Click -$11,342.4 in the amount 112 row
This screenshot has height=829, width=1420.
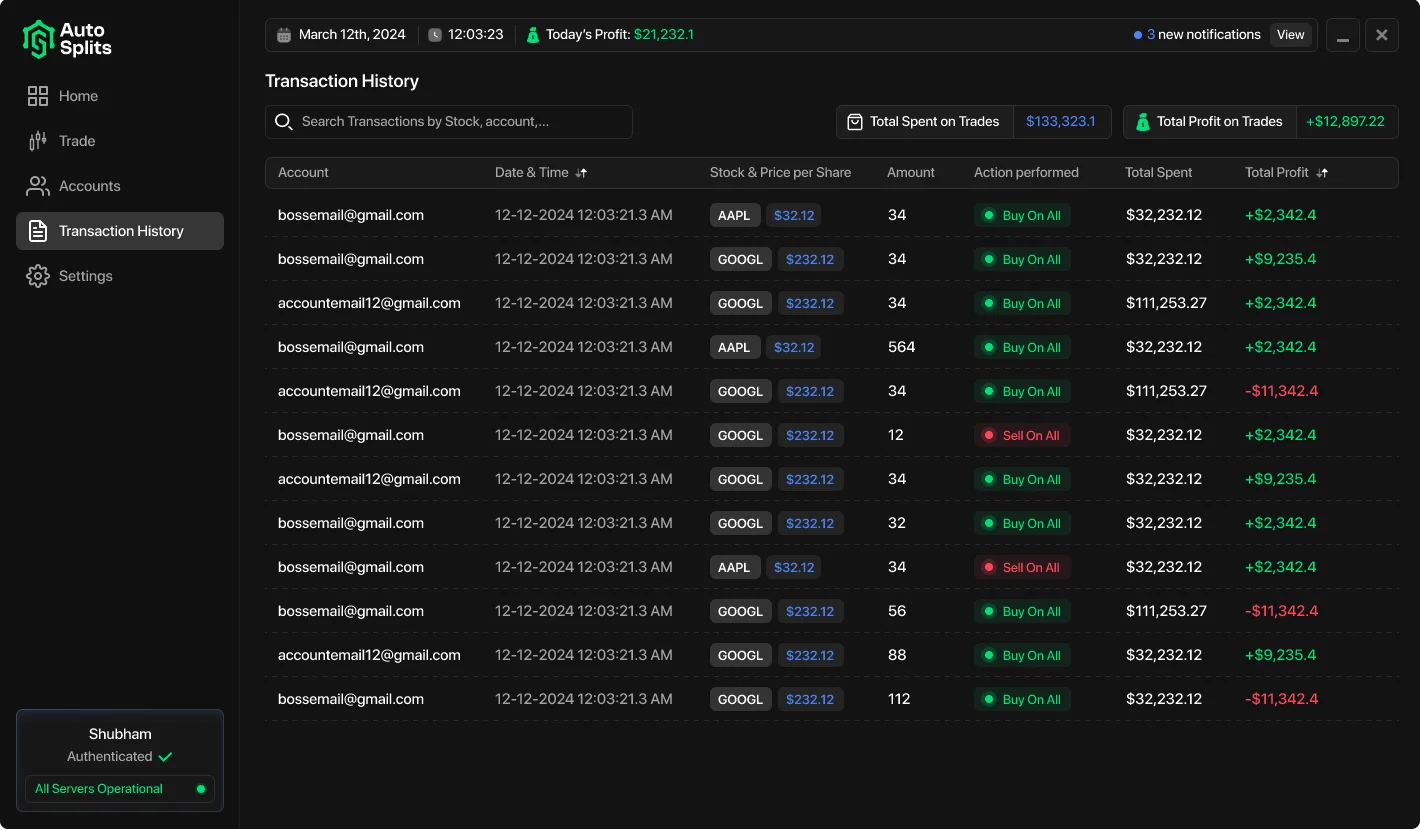(x=1281, y=699)
